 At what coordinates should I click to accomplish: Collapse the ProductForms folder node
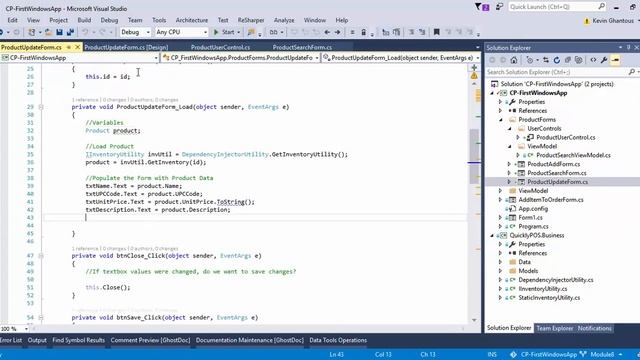point(501,120)
